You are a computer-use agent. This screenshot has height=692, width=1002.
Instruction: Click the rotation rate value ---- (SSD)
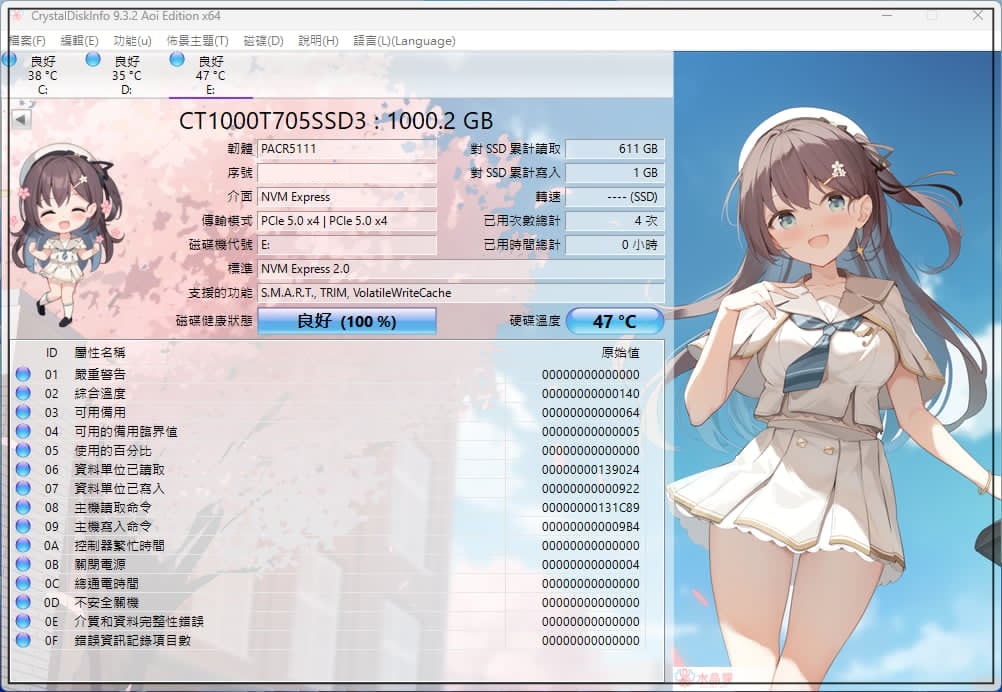(615, 197)
